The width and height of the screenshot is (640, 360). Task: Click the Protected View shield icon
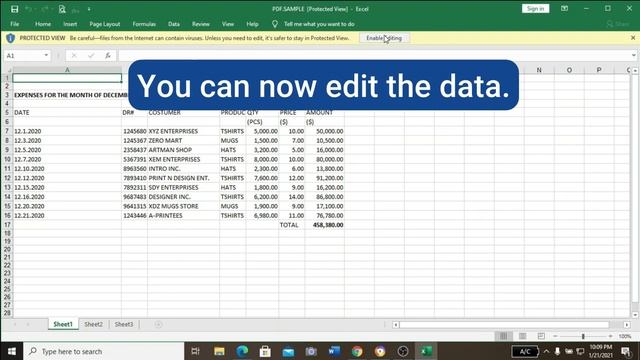point(11,38)
